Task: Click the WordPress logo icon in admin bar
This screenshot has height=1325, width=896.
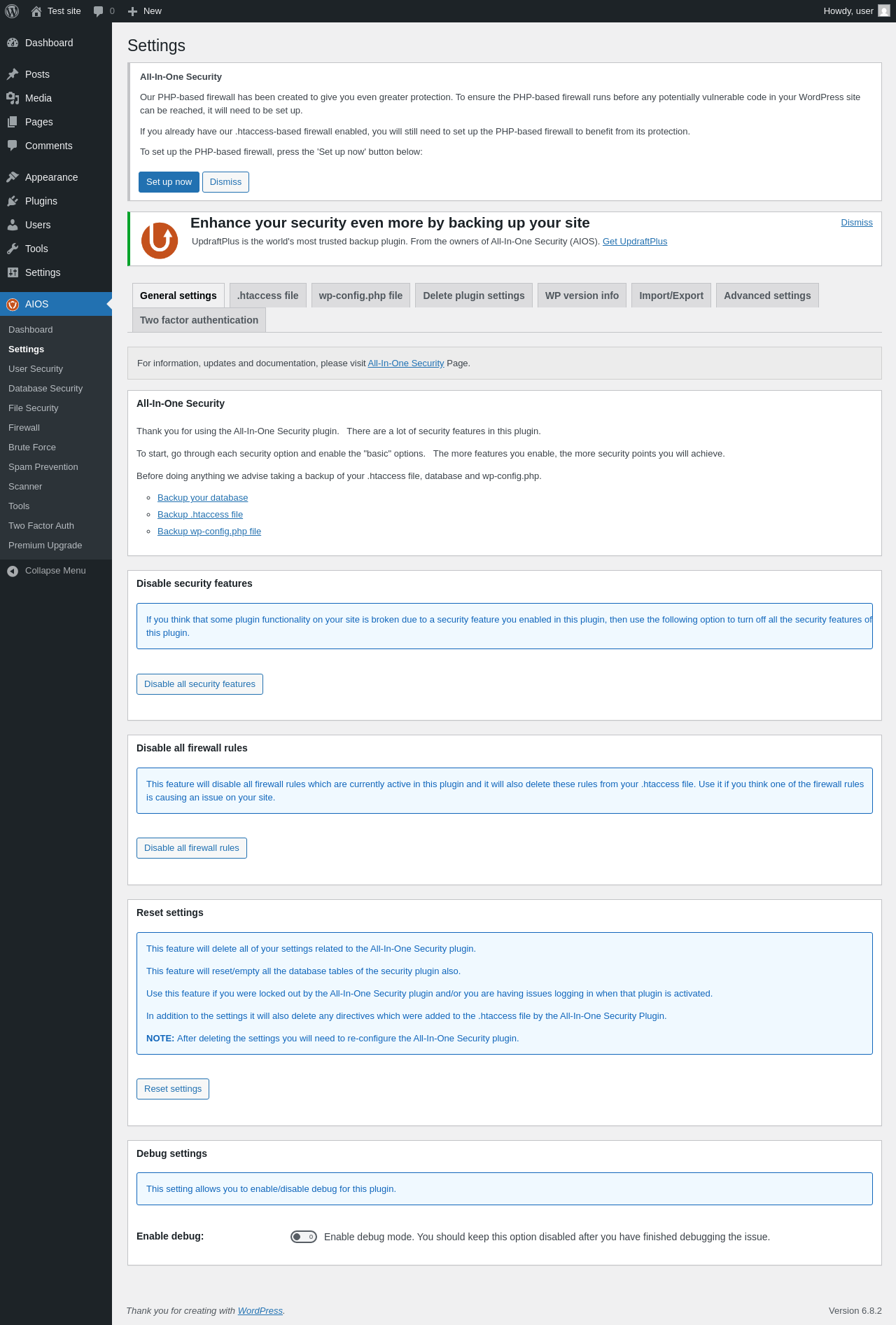Action: (12, 11)
